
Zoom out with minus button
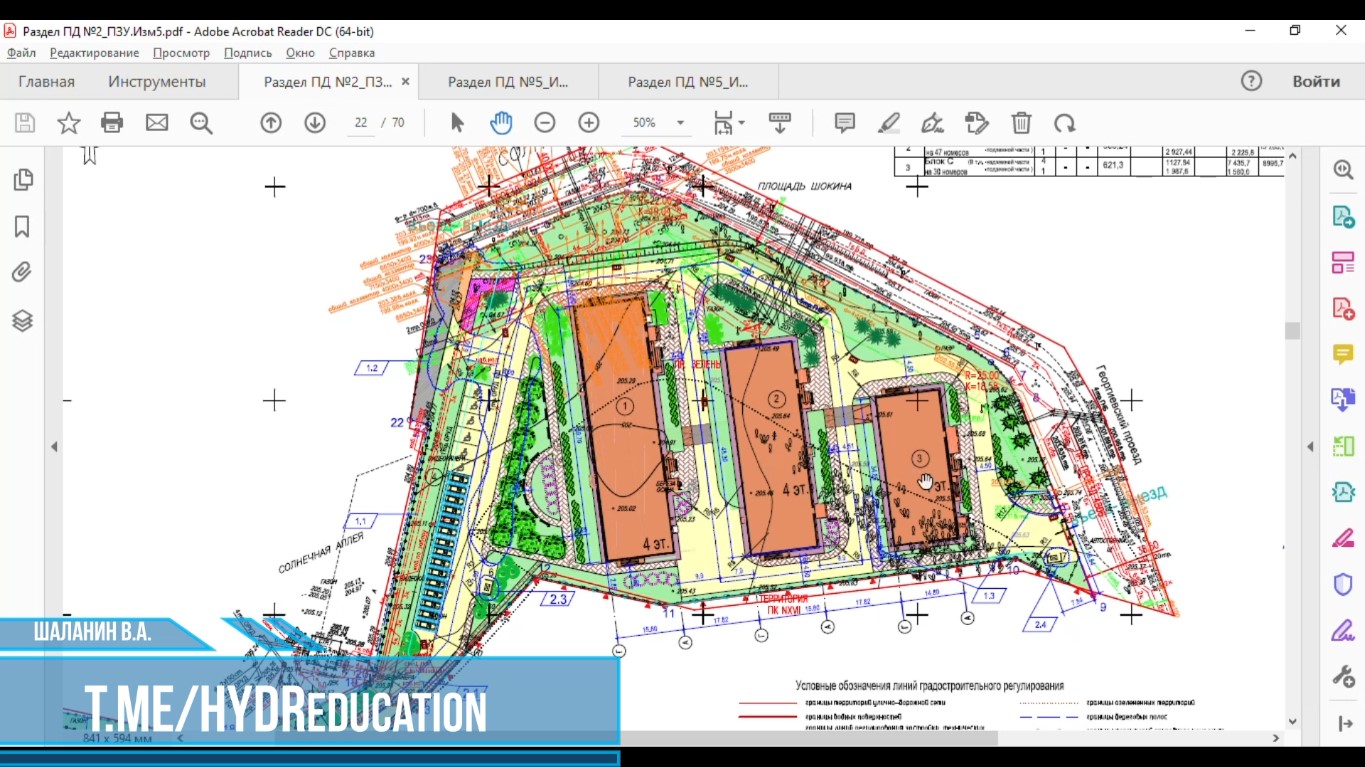click(545, 123)
